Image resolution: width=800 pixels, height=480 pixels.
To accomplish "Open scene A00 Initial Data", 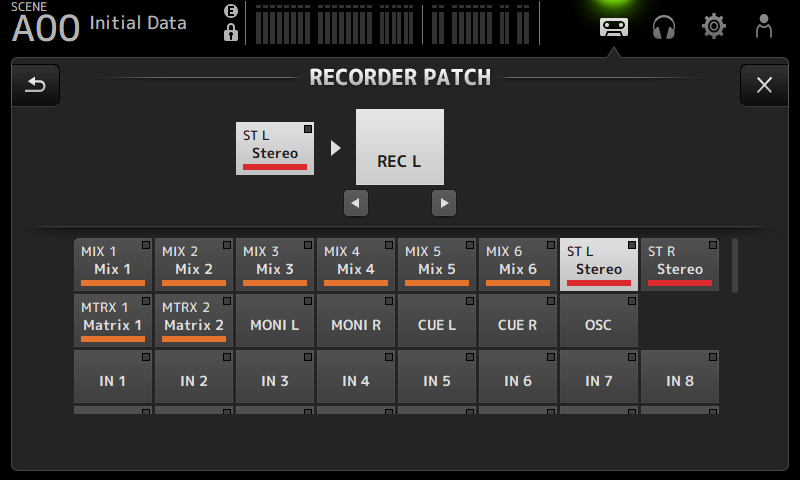I will click(100, 24).
